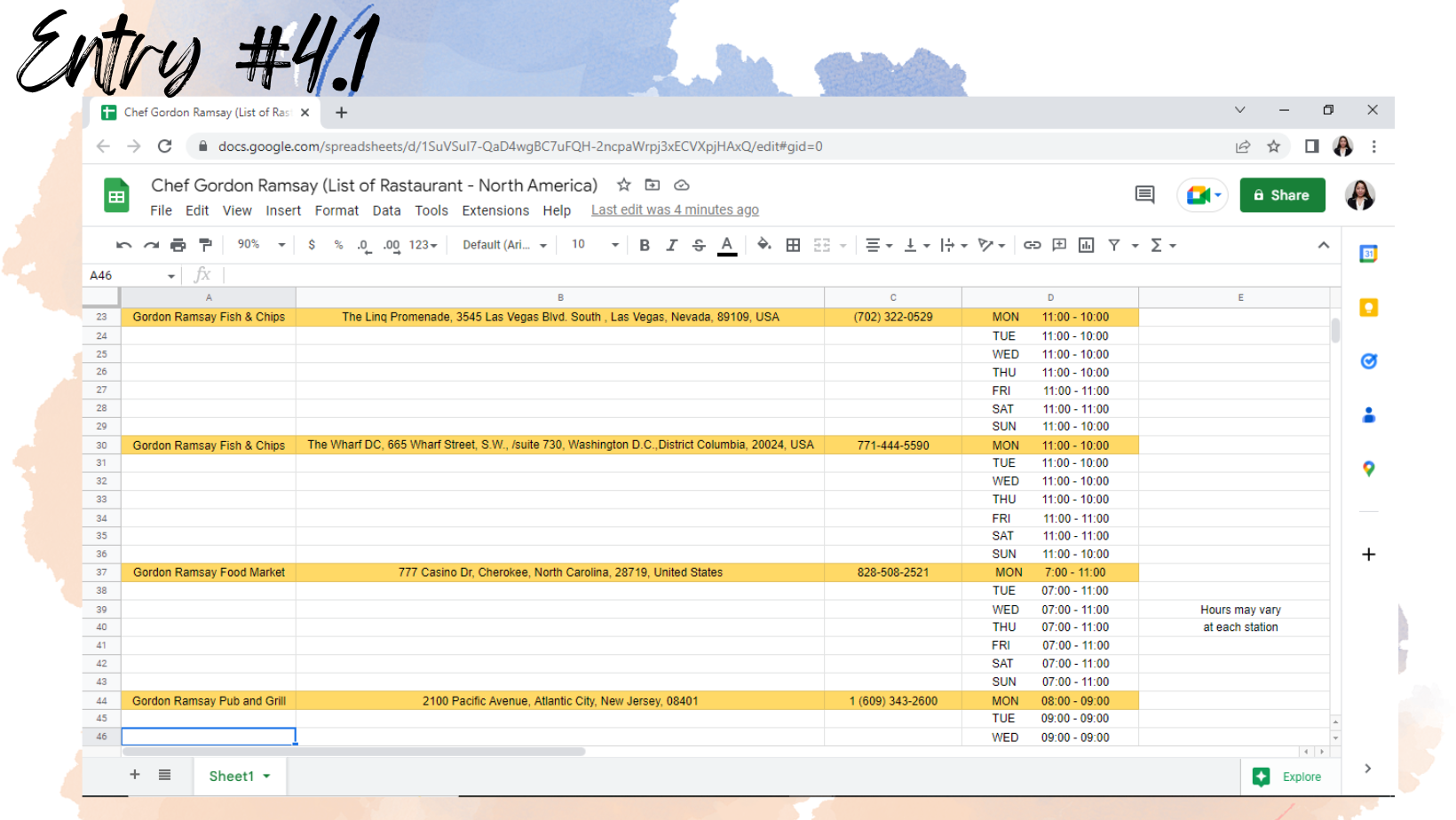Image resolution: width=1456 pixels, height=820 pixels.
Task: Reload the browser page
Action: (x=164, y=146)
